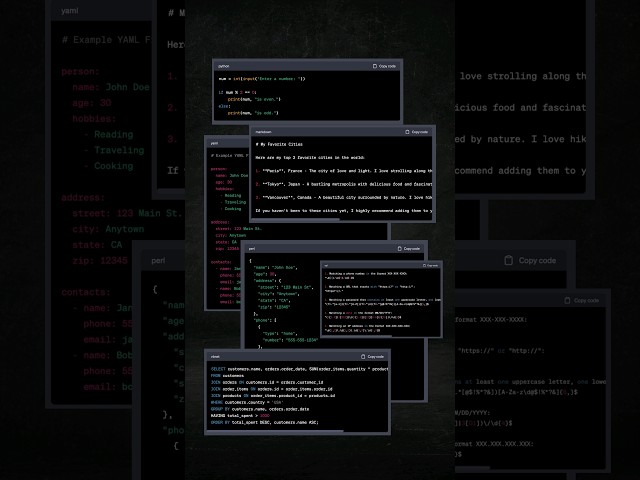Click 'Matching a phone number' line in small regex block
Screen dimensions: 640x480
coord(366,273)
